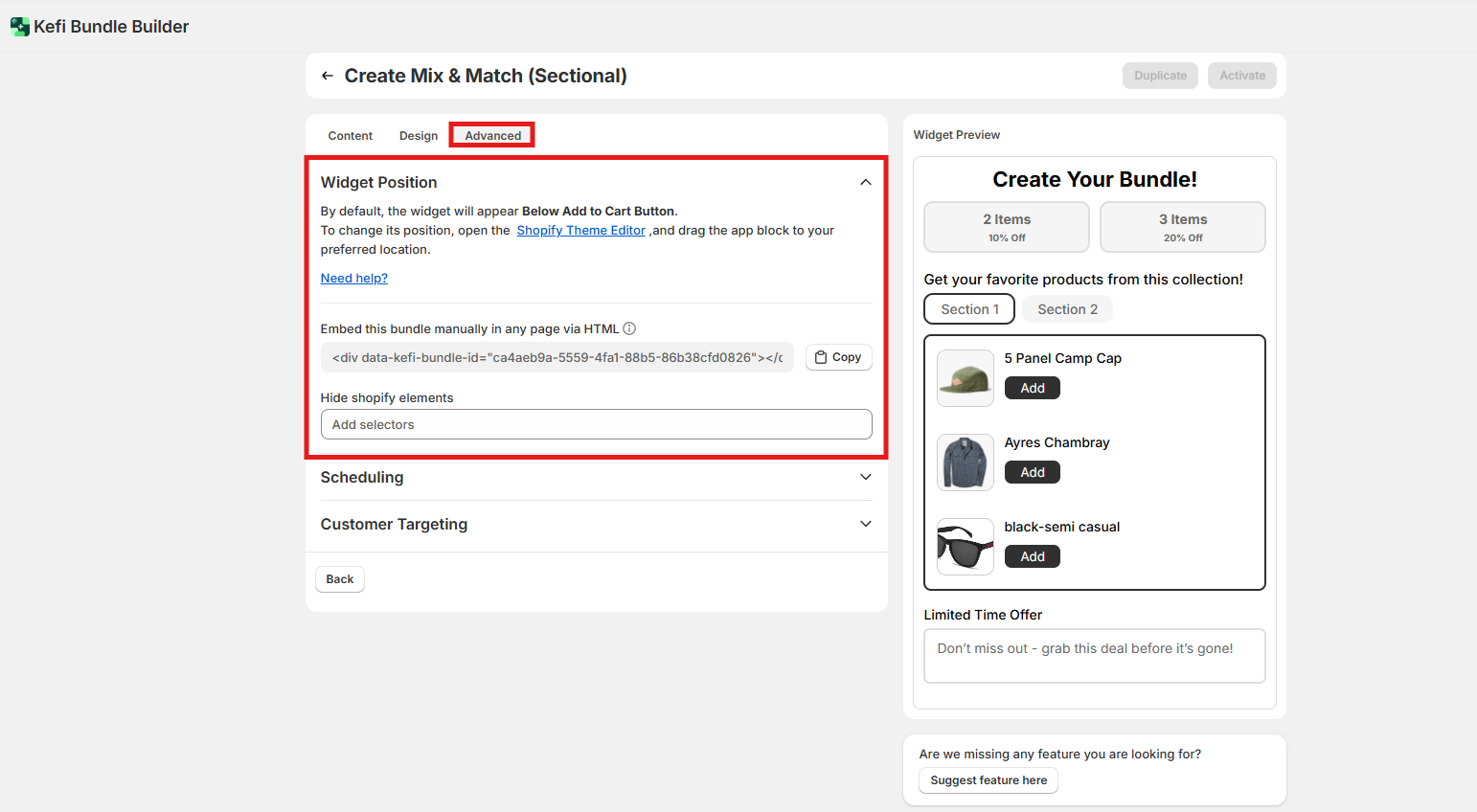Select the Advanced tab

click(x=492, y=136)
